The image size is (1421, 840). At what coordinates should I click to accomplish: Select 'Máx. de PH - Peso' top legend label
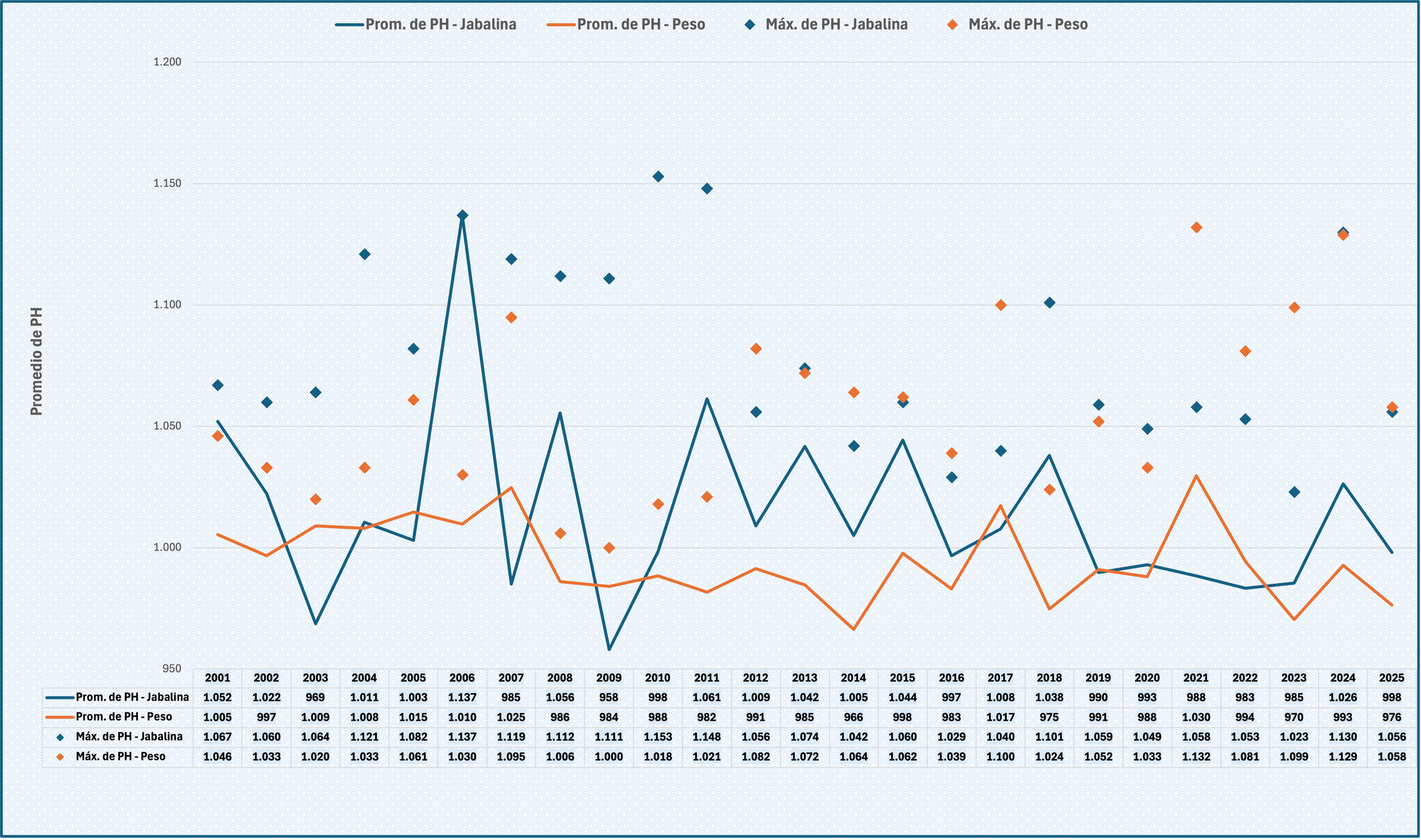coord(1028,24)
